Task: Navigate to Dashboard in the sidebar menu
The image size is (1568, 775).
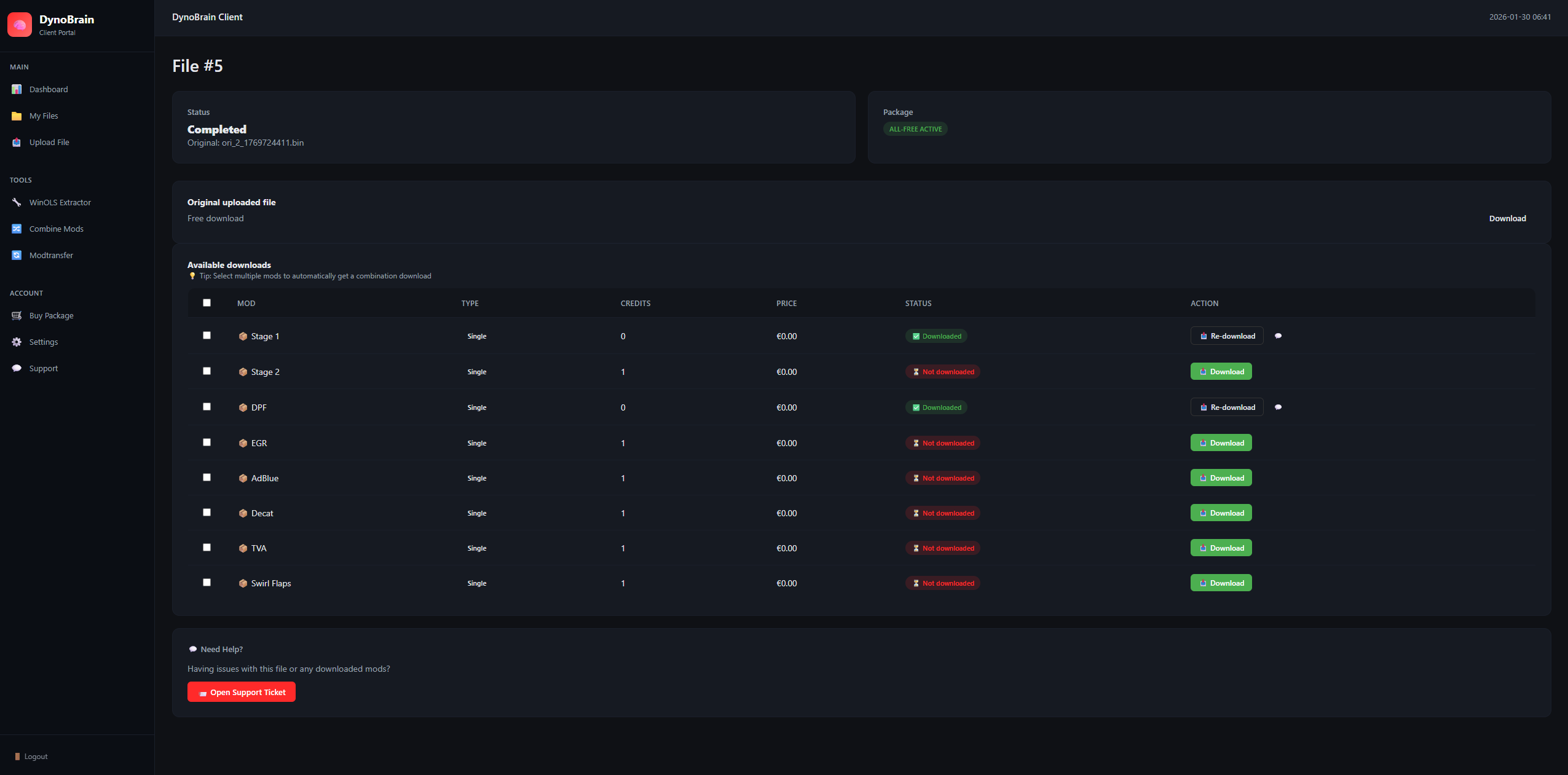Action: click(x=48, y=89)
